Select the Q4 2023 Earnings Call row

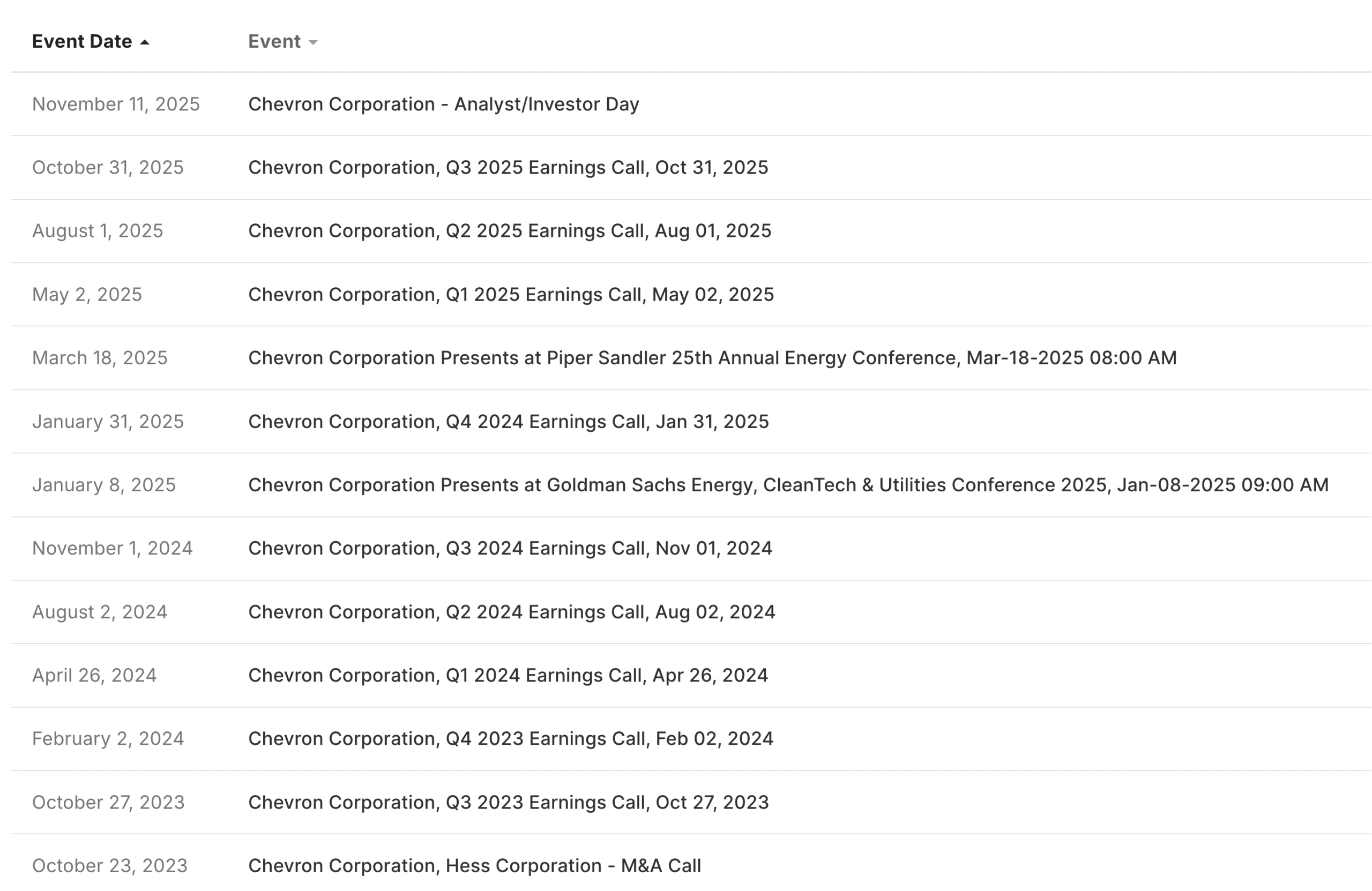point(510,738)
